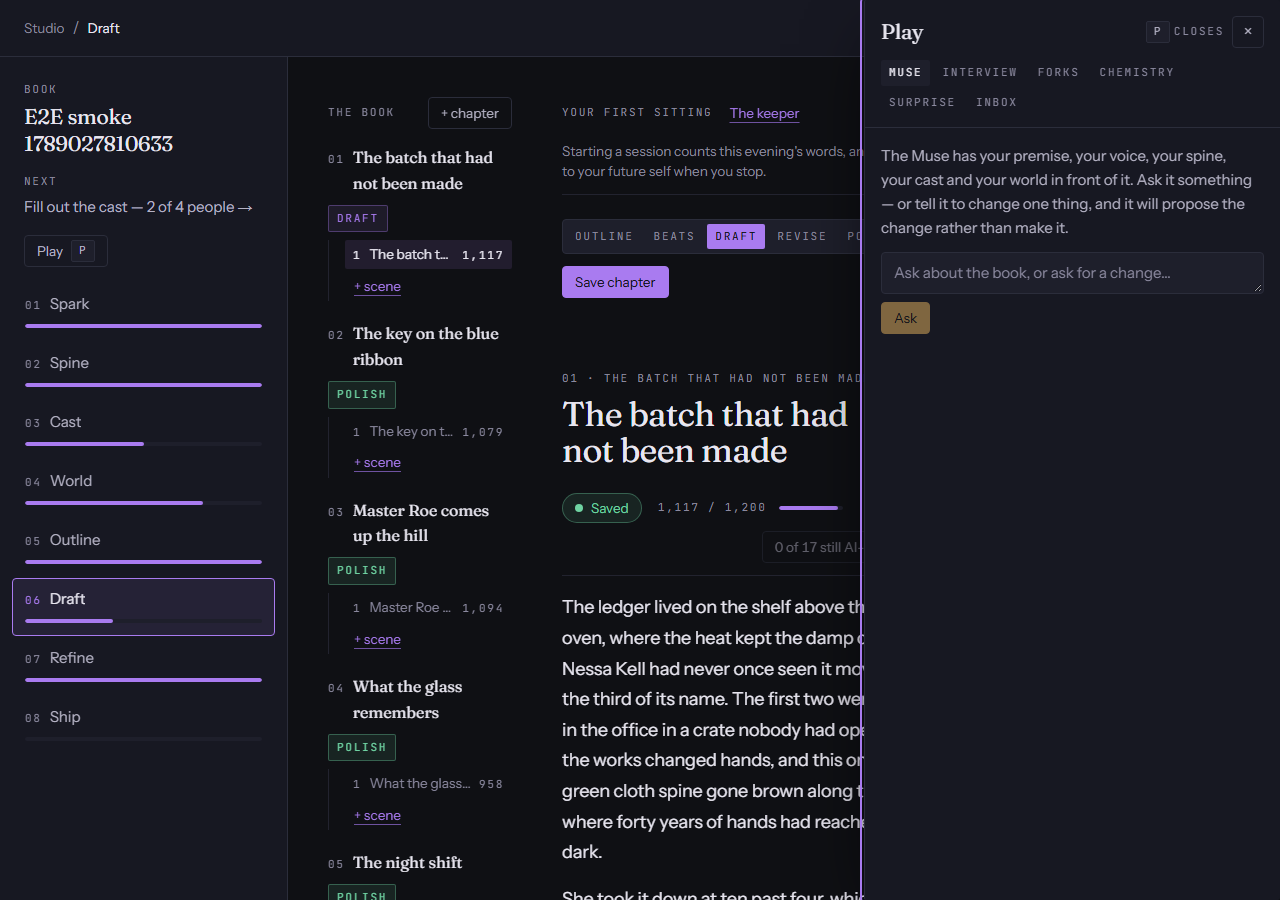Add a scene under chapter 04
1280x900 pixels.
point(377,816)
